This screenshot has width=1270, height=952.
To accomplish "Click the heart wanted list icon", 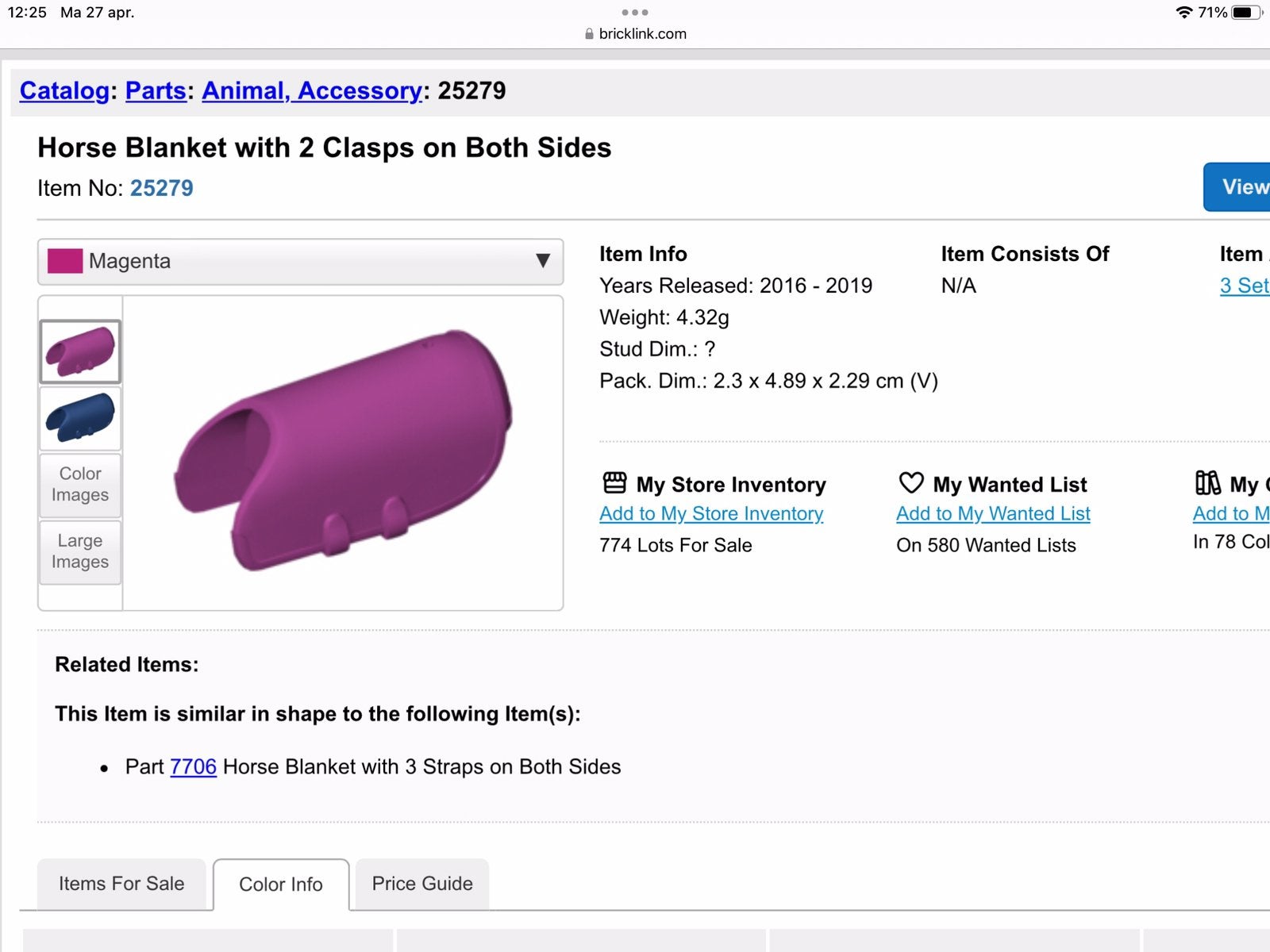I will (x=911, y=483).
